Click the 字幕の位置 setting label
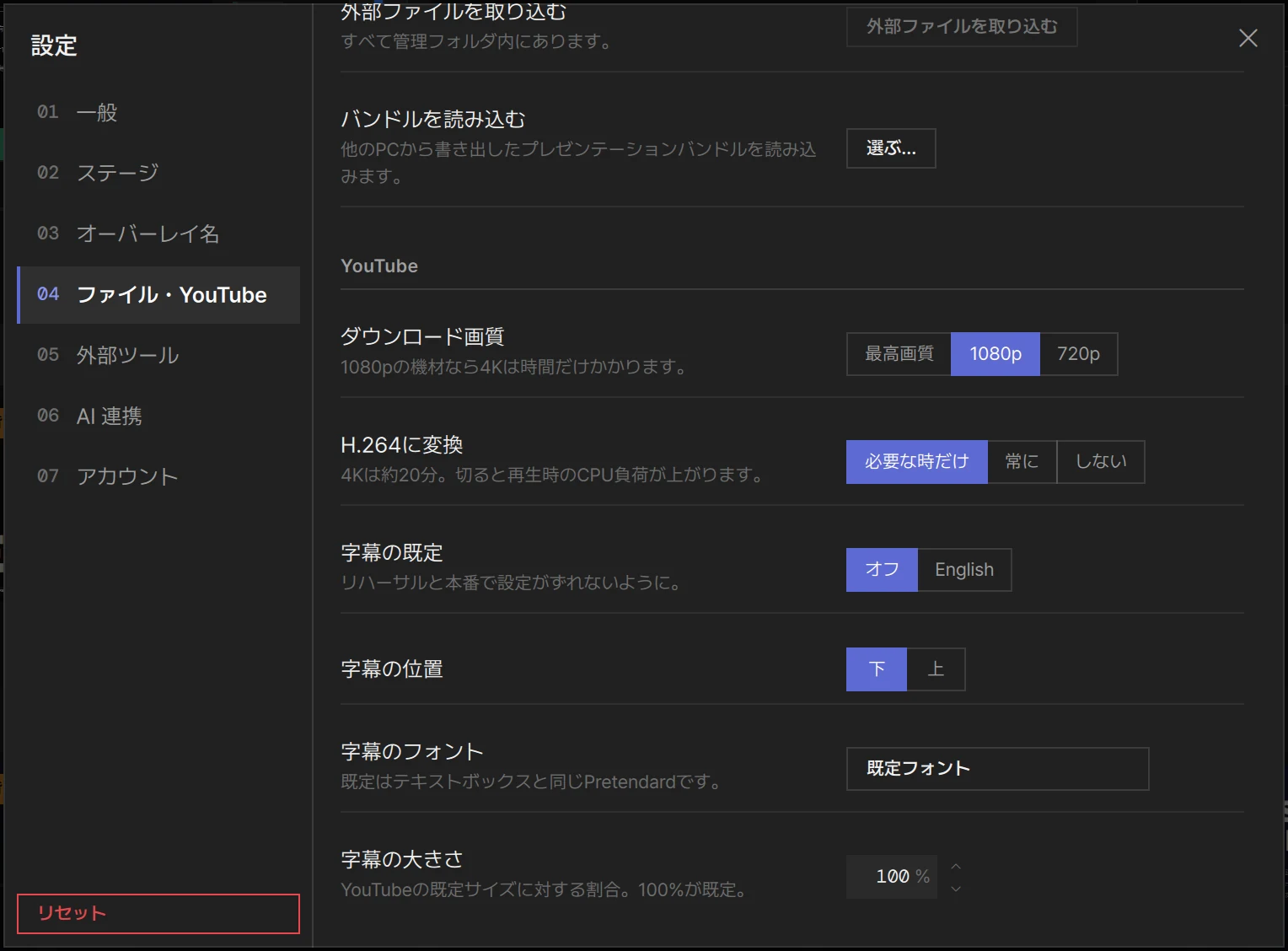The width and height of the screenshot is (1288, 951). [392, 669]
